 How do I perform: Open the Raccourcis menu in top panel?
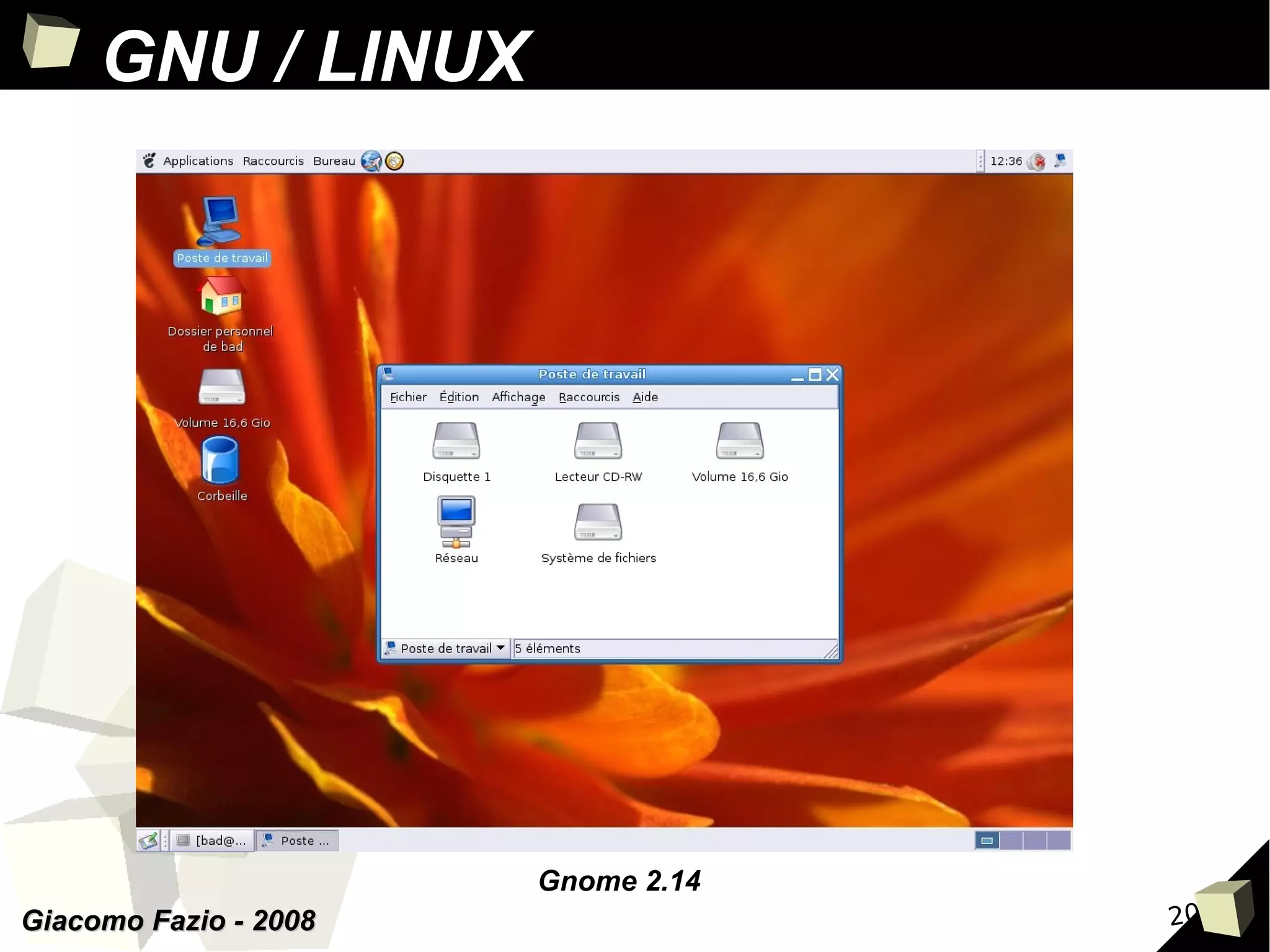pyautogui.click(x=273, y=161)
